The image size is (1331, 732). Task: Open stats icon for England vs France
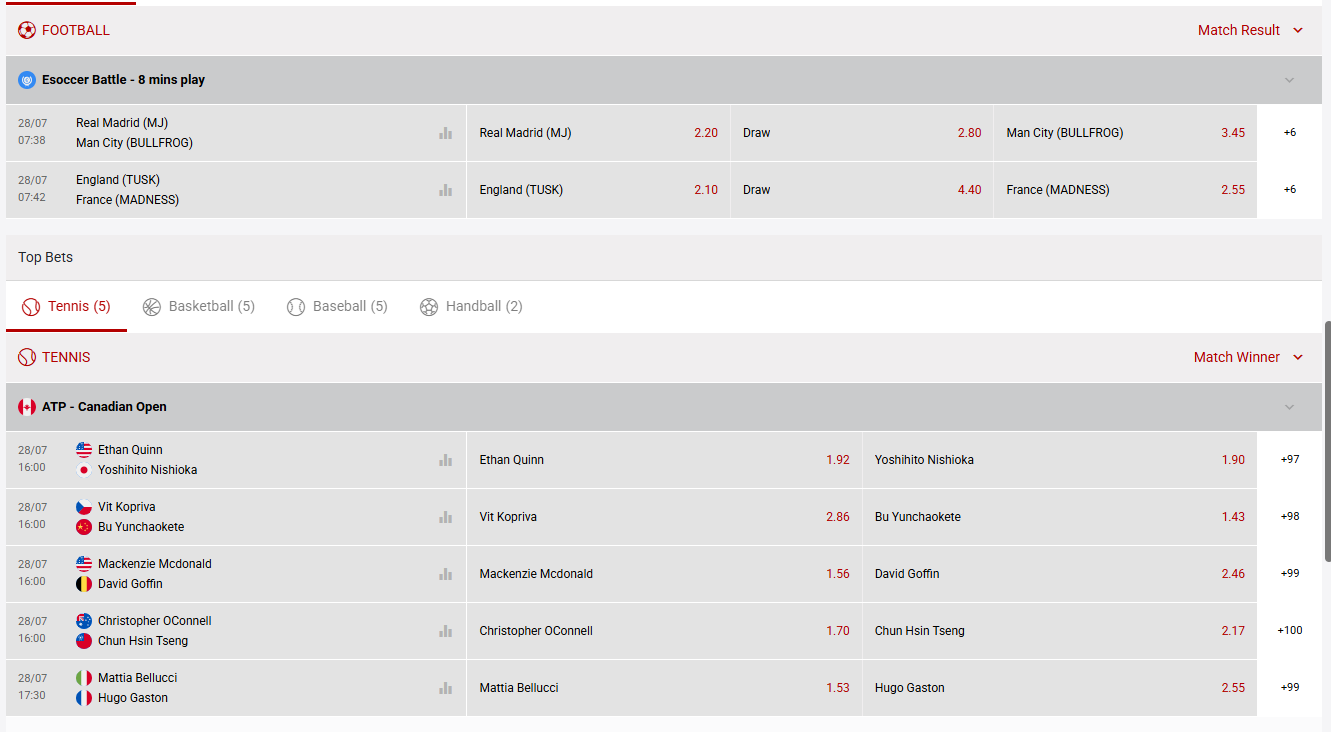pos(445,190)
